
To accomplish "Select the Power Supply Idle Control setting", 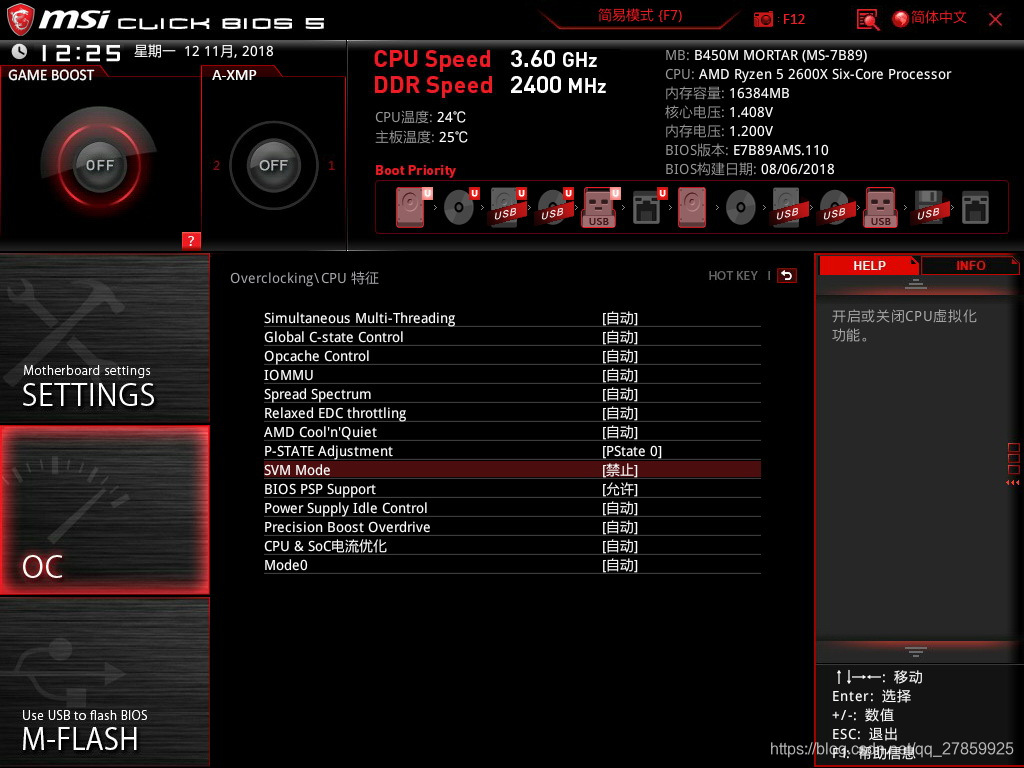I will 512,508.
